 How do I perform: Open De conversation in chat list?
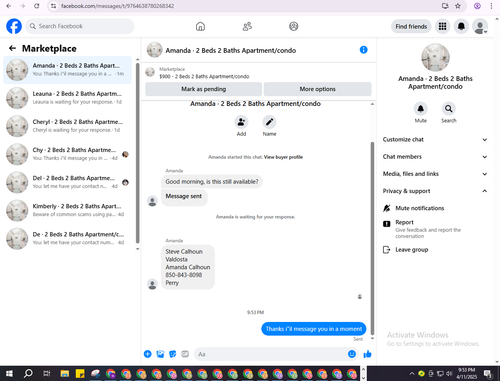(x=67, y=239)
